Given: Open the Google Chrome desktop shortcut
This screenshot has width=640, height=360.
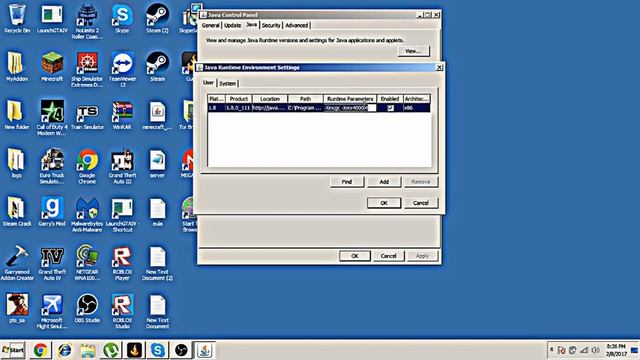Looking at the screenshot, I should 87,166.
